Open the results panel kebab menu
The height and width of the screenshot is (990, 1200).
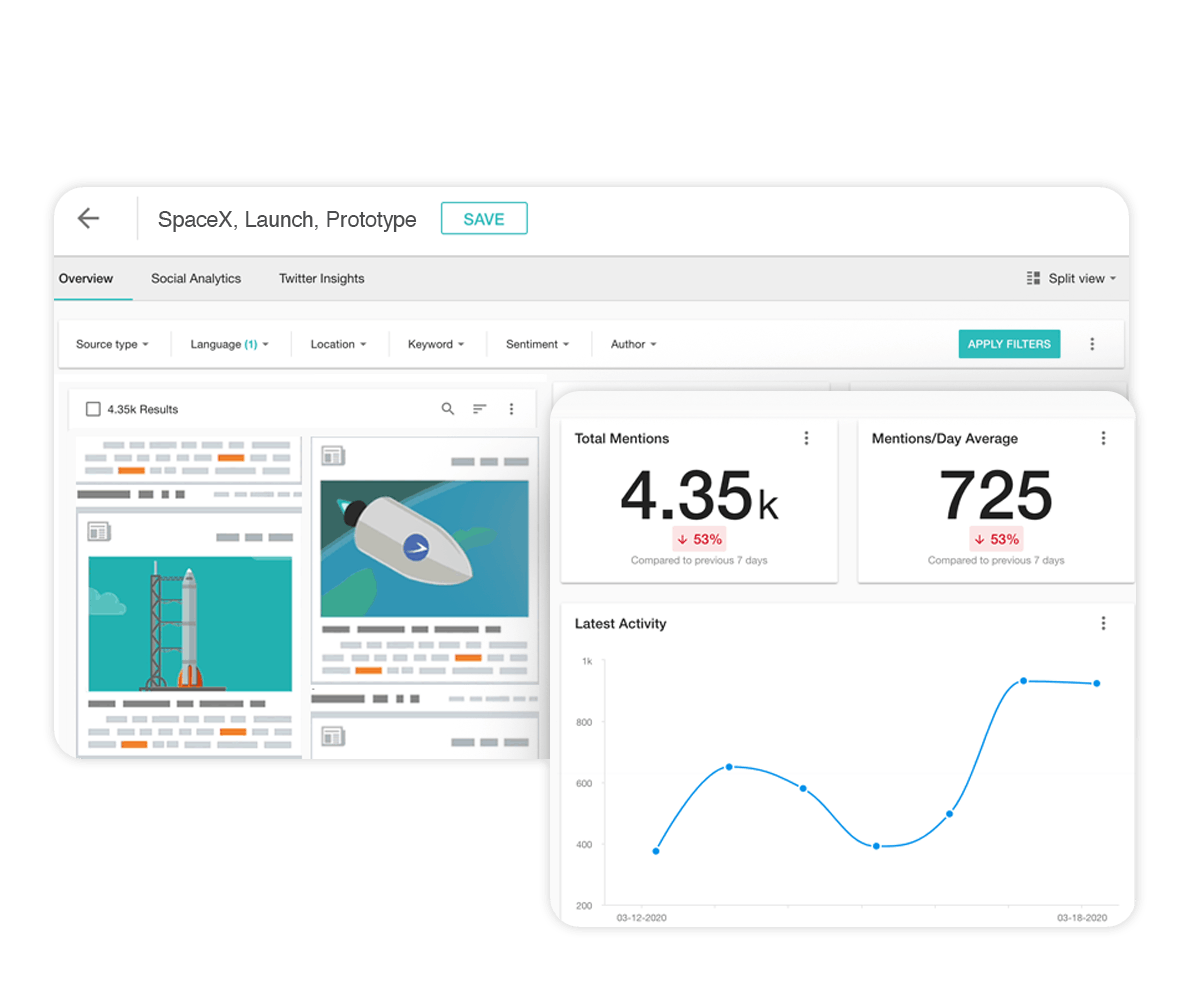tap(511, 409)
